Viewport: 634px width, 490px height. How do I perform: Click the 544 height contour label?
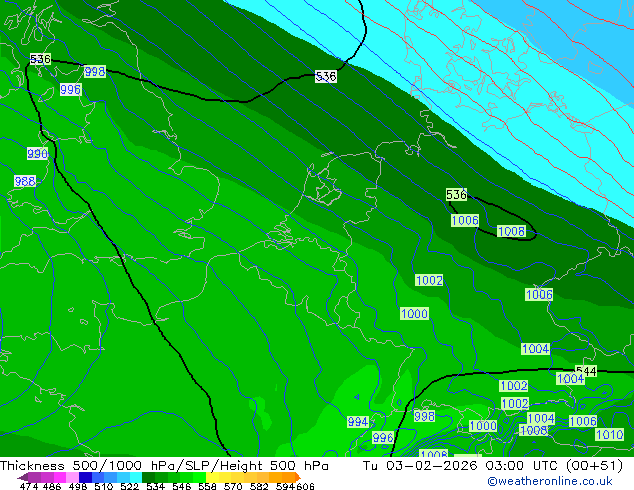click(x=586, y=371)
